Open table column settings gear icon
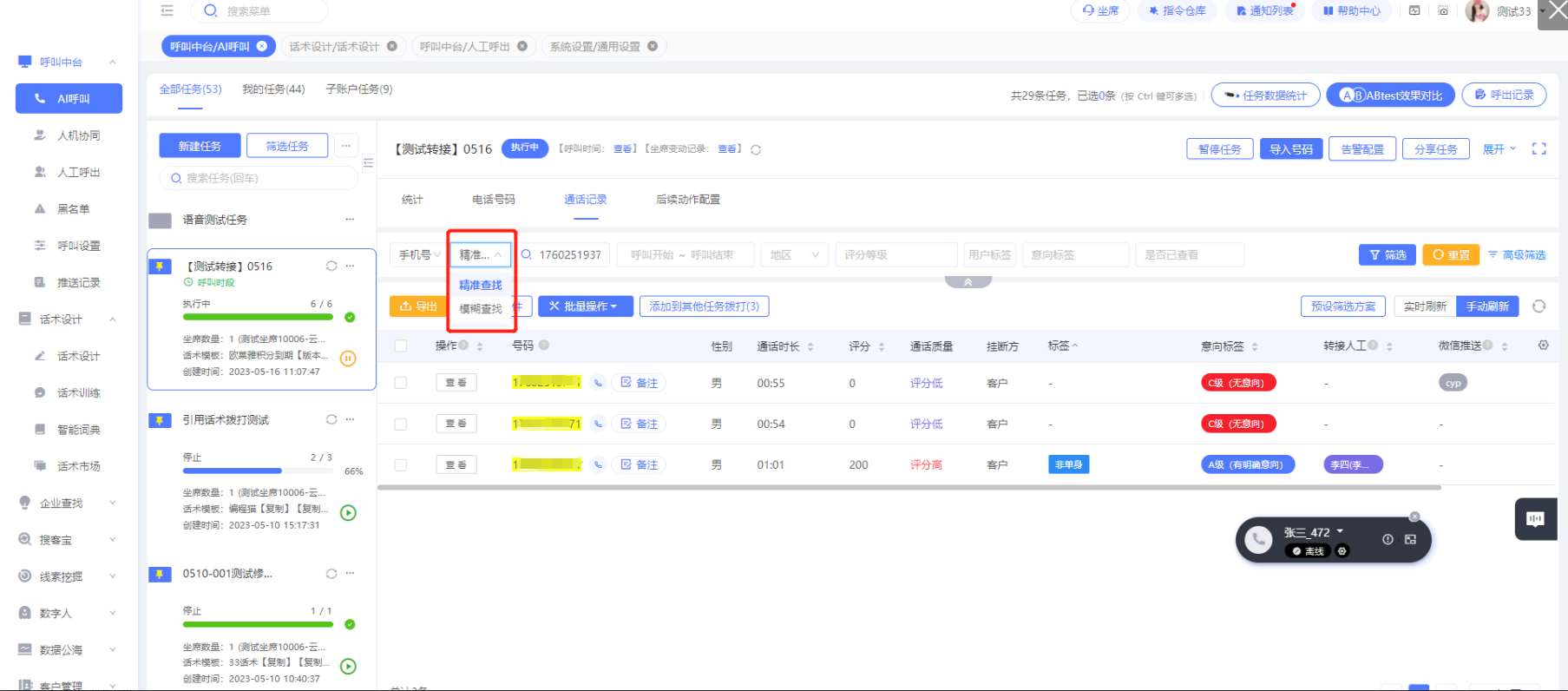Image resolution: width=1568 pixels, height=691 pixels. click(x=1543, y=345)
